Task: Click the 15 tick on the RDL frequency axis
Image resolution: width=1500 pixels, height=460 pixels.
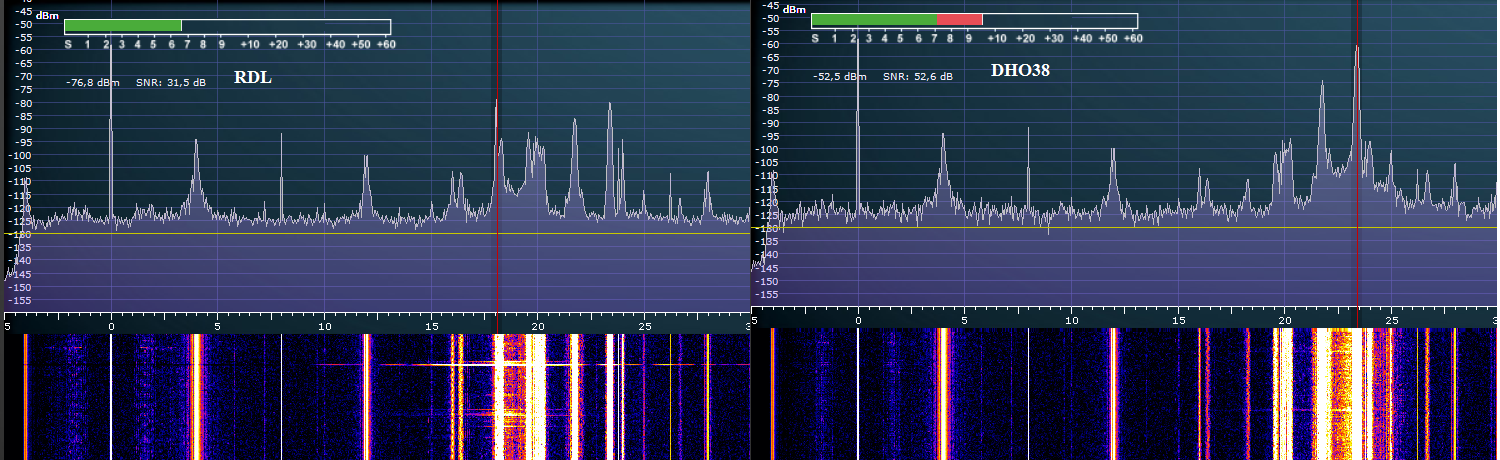Action: click(431, 327)
